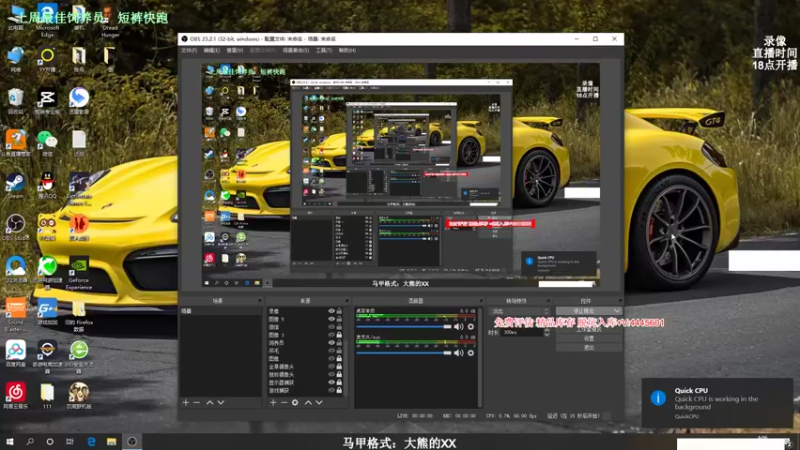The height and width of the screenshot is (450, 800).
Task: Open the CapCut black-and-white desktop shortcut
Action: click(x=47, y=100)
